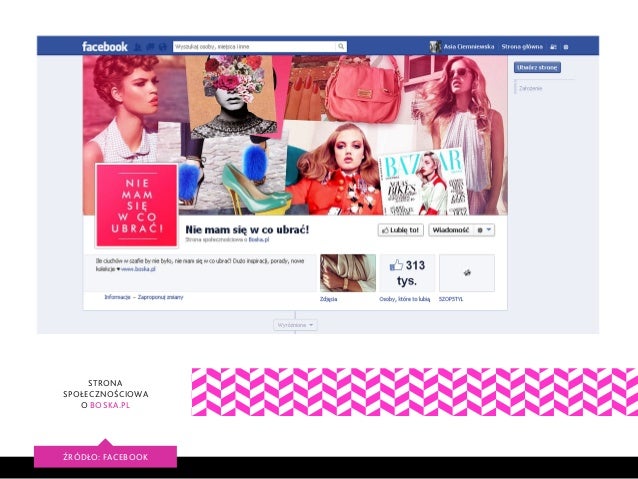638x479 pixels.
Task: Click the 'Utwórz stronę' button
Action: [537, 67]
